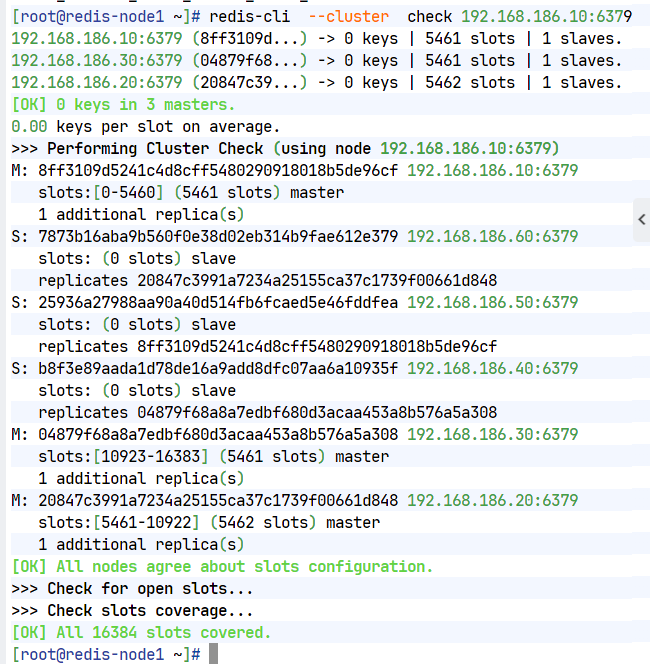Click slave node ID 25936a27988aa90a40d514fb6... line
Image resolution: width=650 pixels, height=664 pixels.
294,303
